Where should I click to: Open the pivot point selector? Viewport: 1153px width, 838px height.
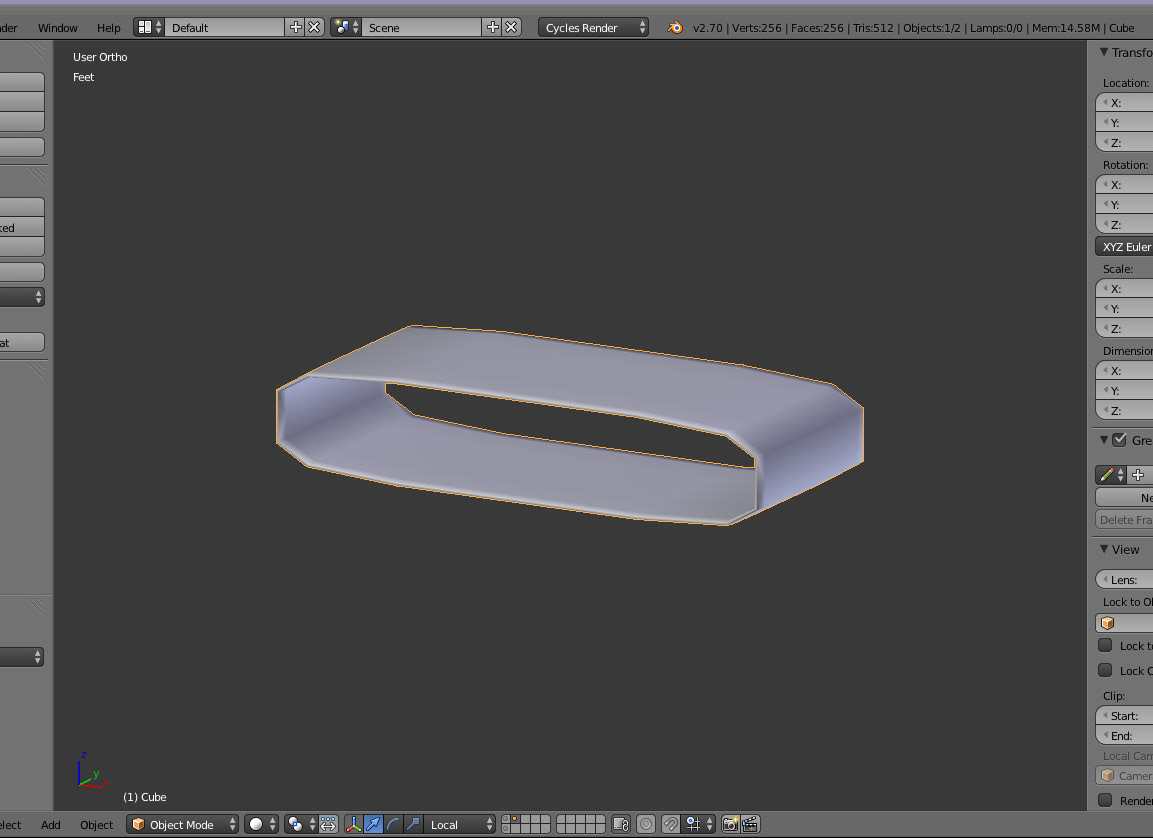300,824
